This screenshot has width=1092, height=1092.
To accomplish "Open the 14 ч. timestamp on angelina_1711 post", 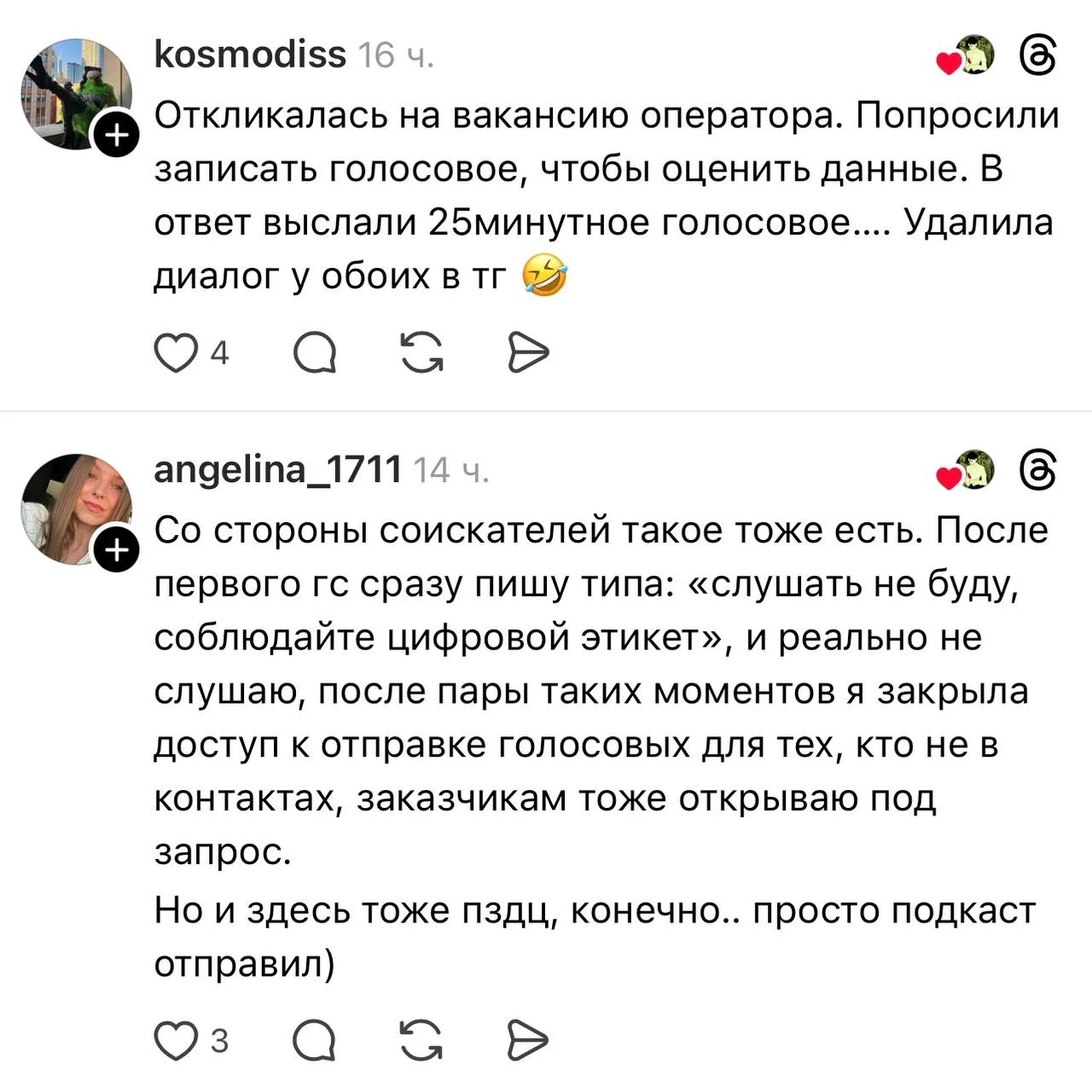I will click(451, 471).
